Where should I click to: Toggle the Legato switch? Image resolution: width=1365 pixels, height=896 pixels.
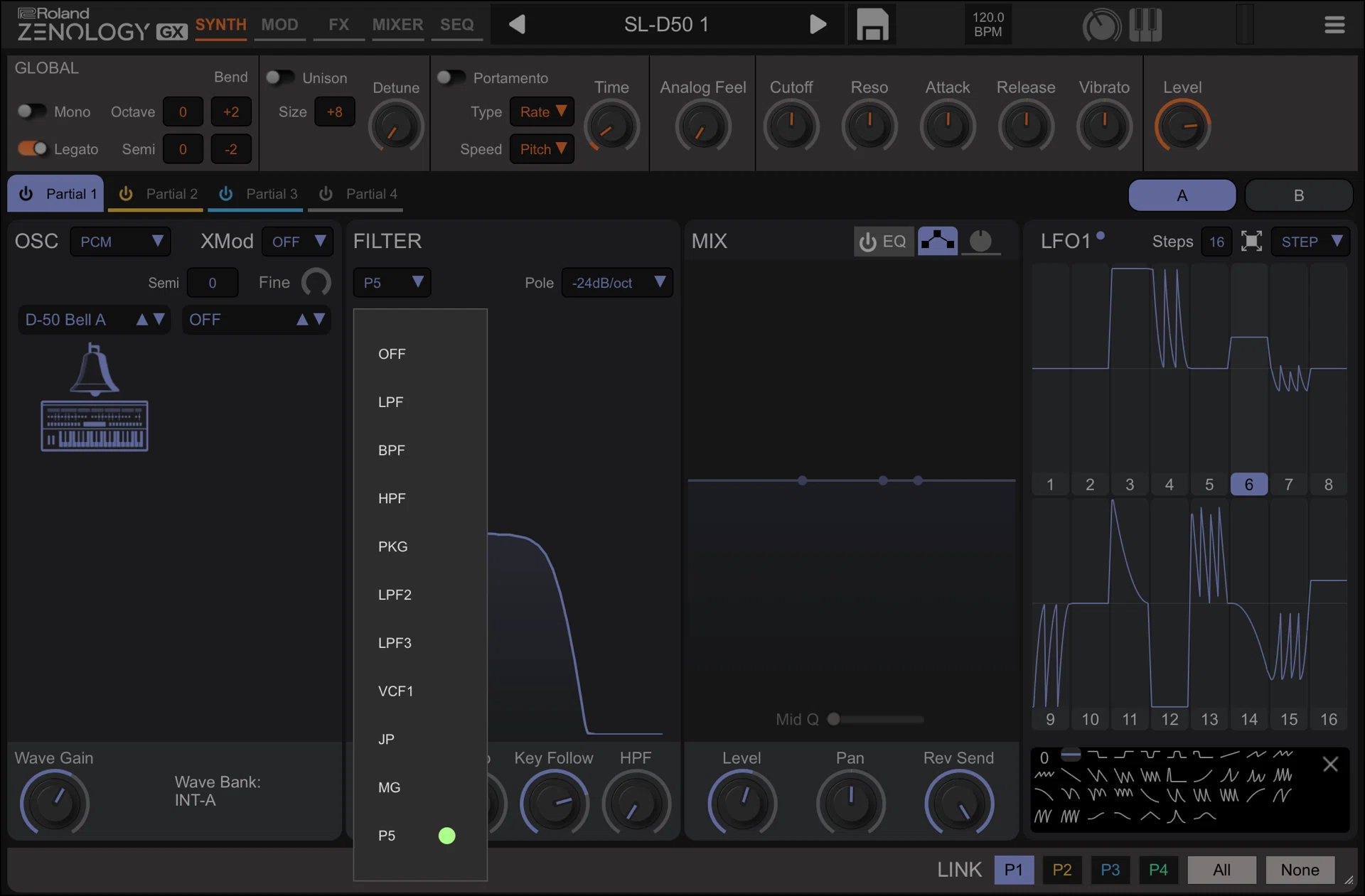coord(31,149)
